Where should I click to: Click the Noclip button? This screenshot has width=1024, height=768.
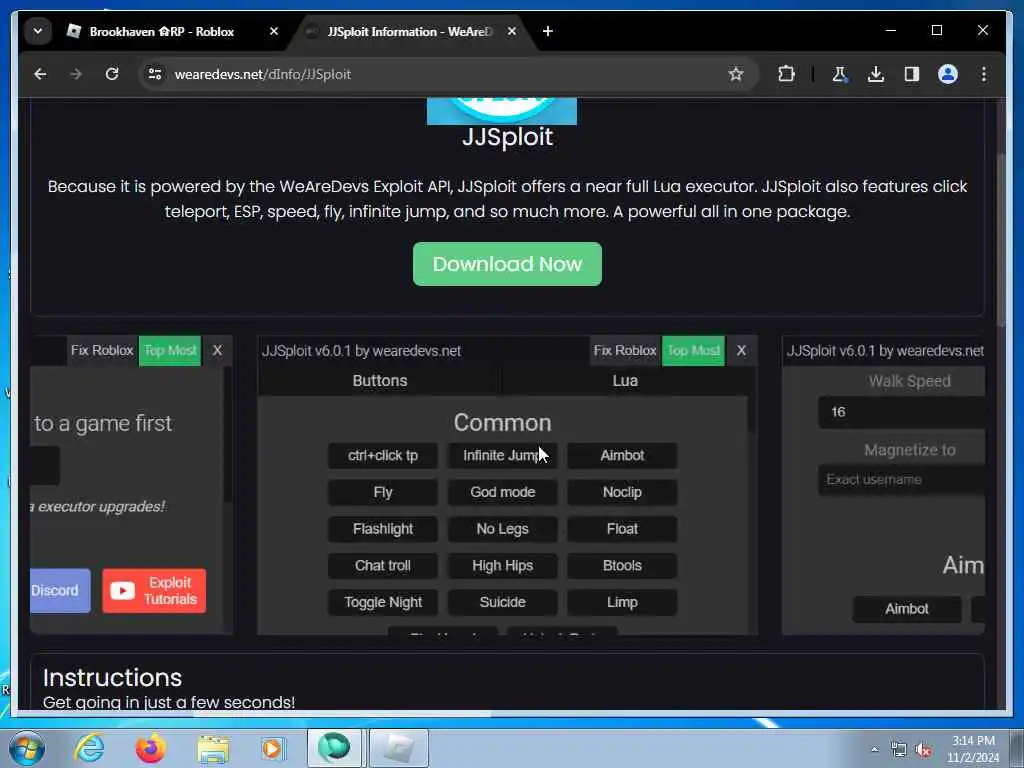[622, 492]
